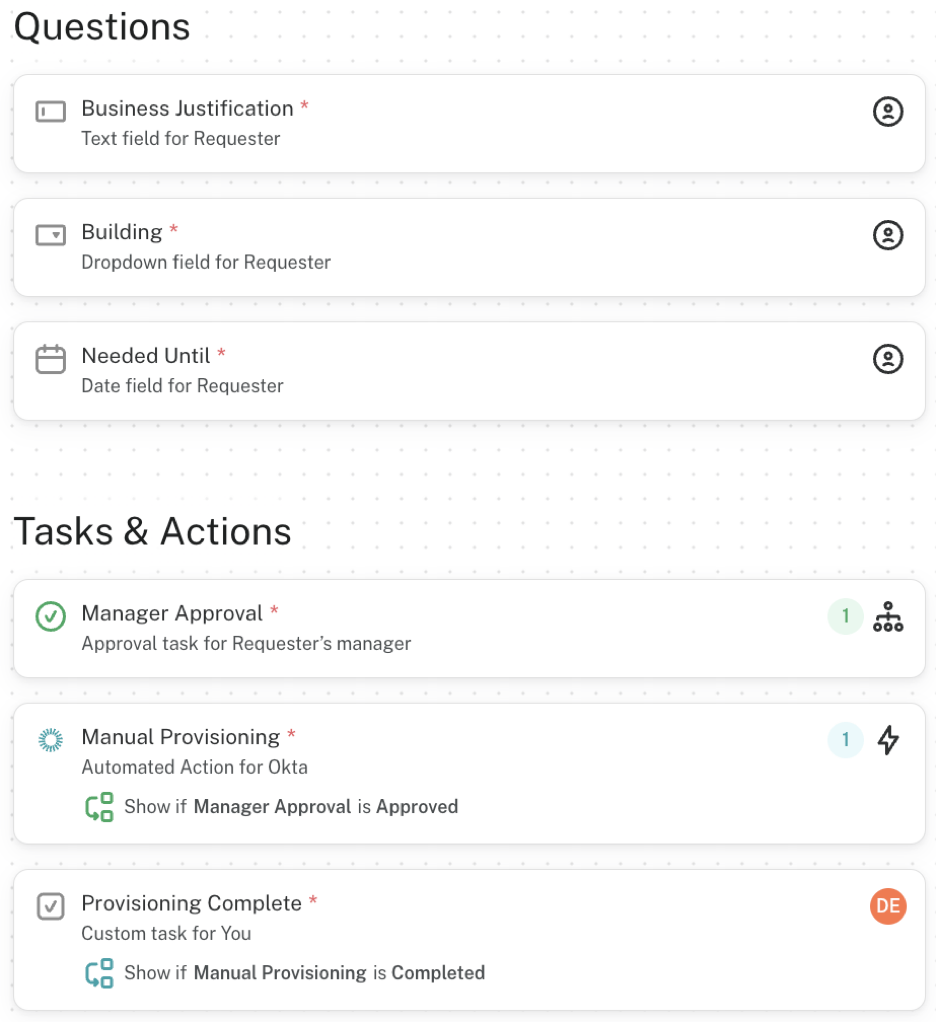Click the org hierarchy icon on Manager Approval

(x=887, y=616)
